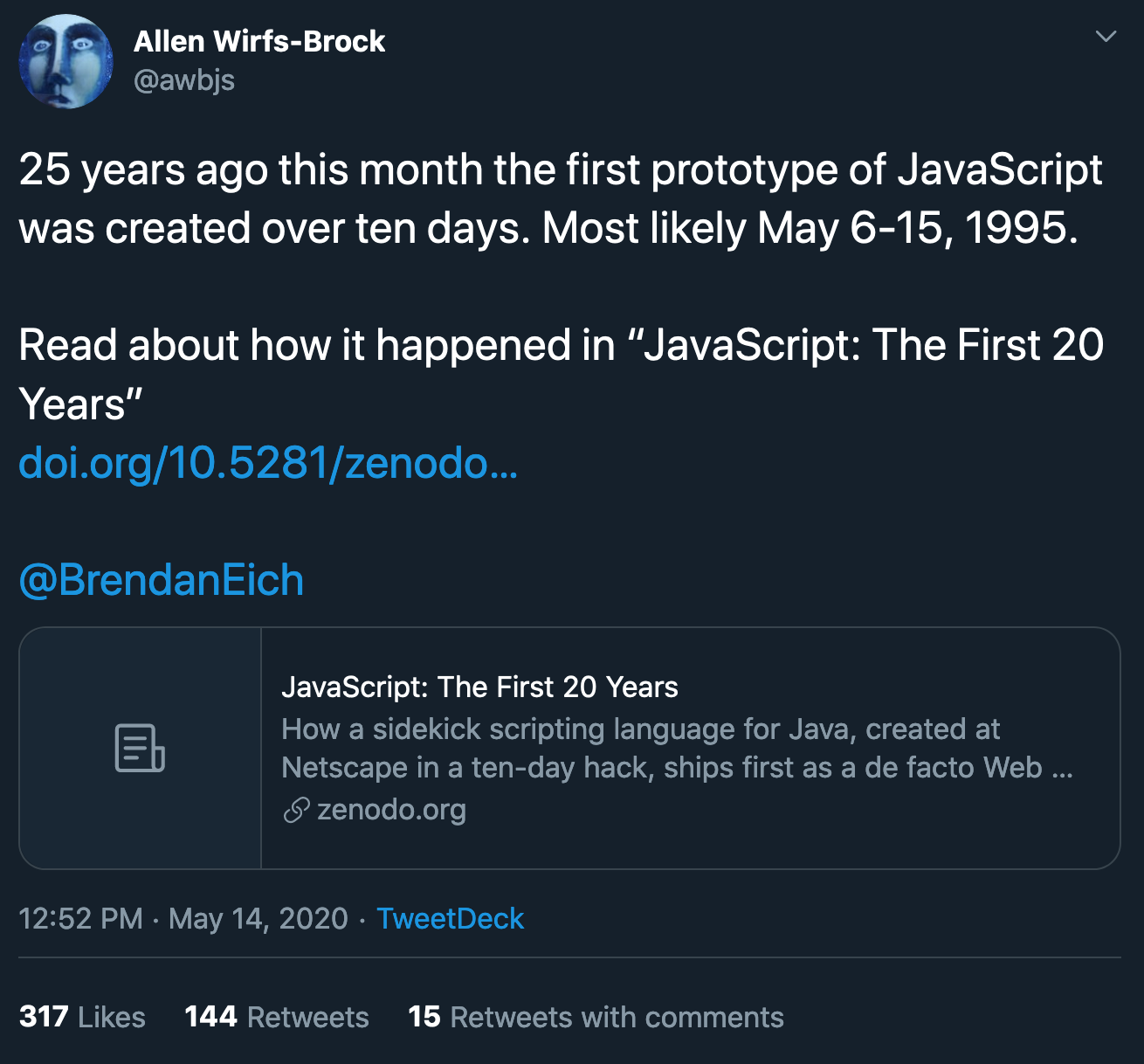The width and height of the screenshot is (1144, 1064).
Task: Click the author name Allen Wirfs-Brock
Action: [x=258, y=40]
